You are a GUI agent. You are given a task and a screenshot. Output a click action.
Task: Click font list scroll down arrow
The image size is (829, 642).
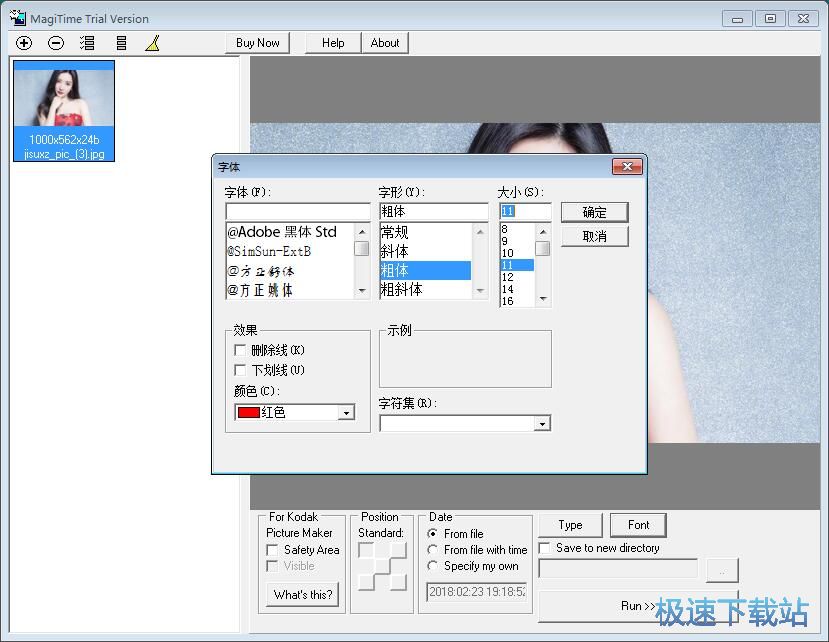click(x=362, y=290)
